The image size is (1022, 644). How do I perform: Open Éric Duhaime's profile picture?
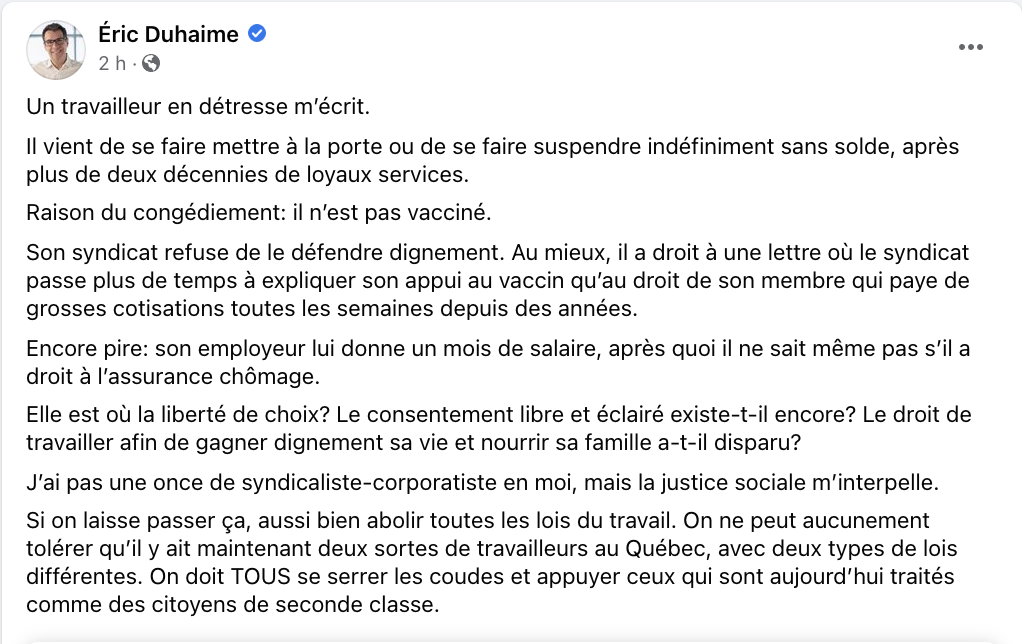55,50
